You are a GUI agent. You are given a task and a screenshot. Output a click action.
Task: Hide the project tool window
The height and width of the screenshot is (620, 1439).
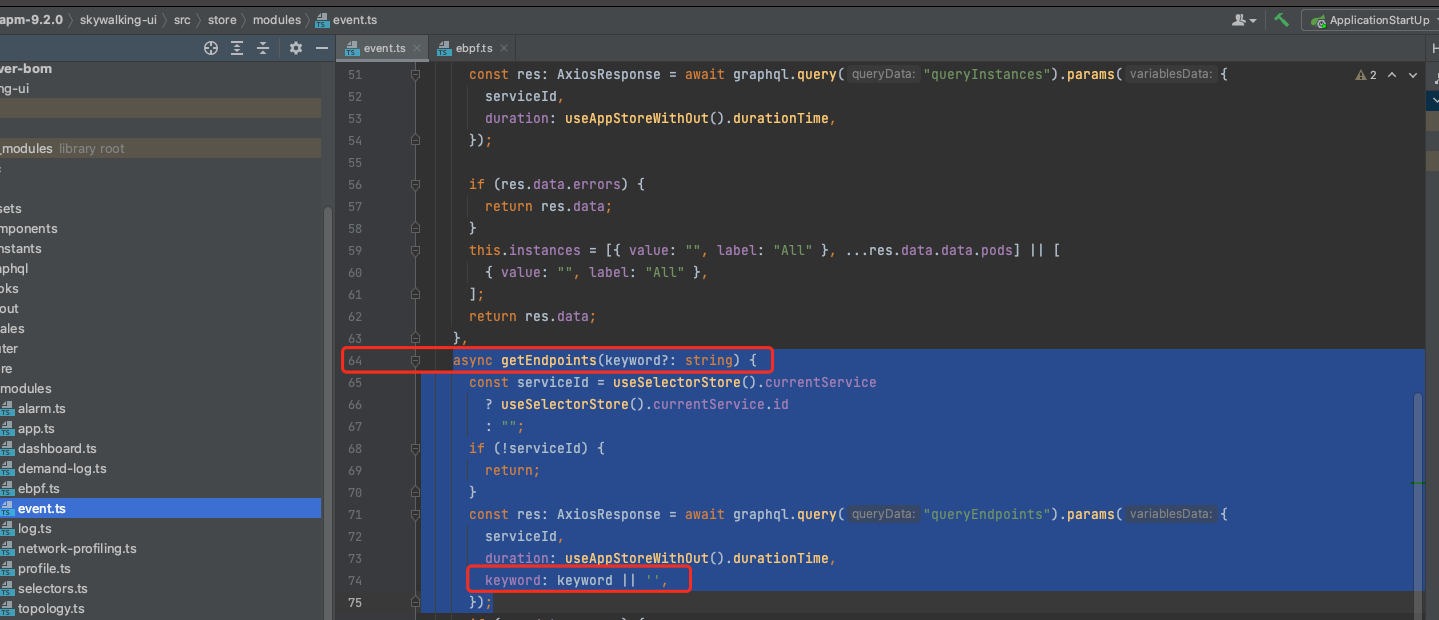click(321, 48)
